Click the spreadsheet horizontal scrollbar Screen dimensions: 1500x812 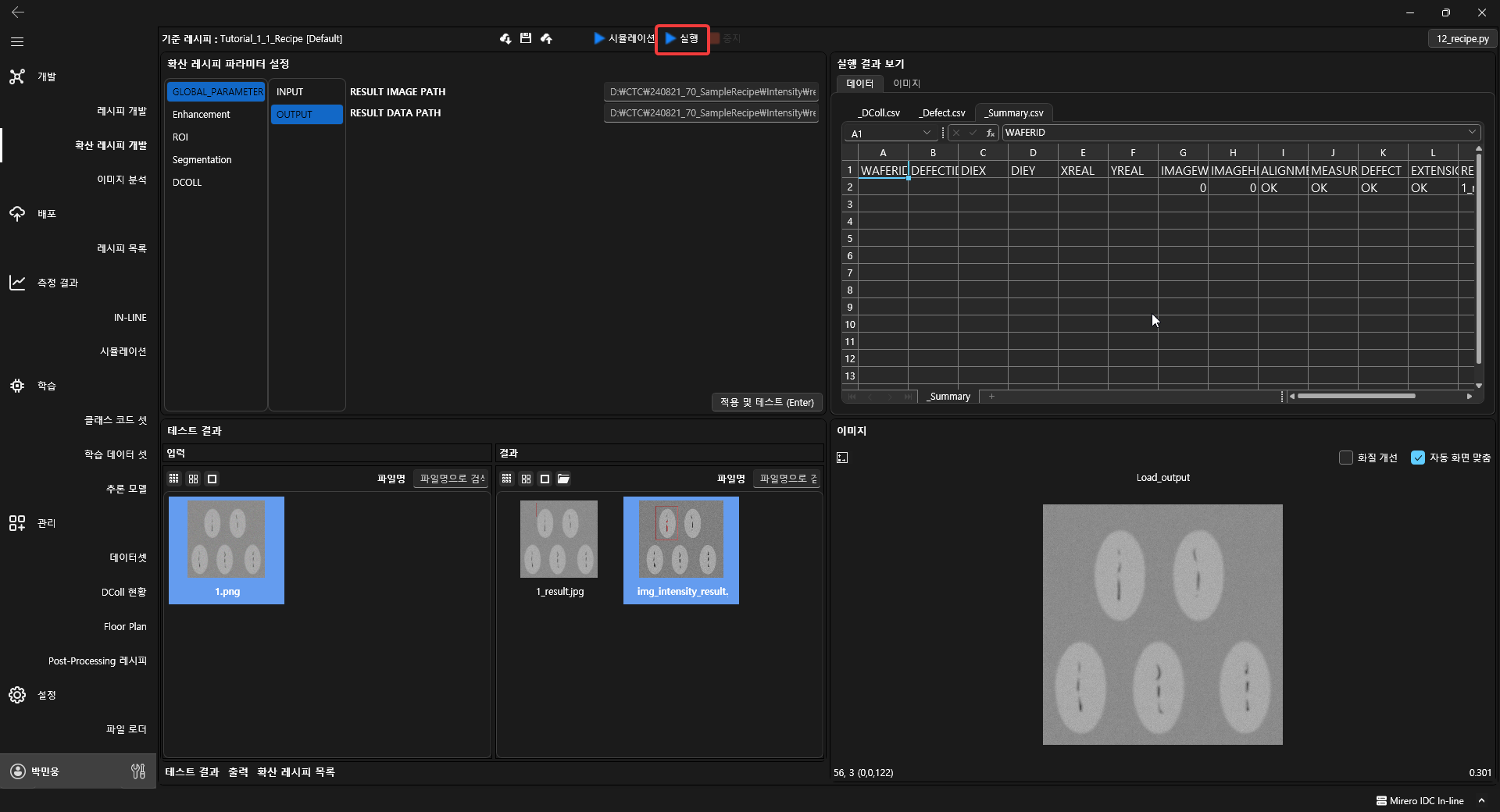(1356, 396)
